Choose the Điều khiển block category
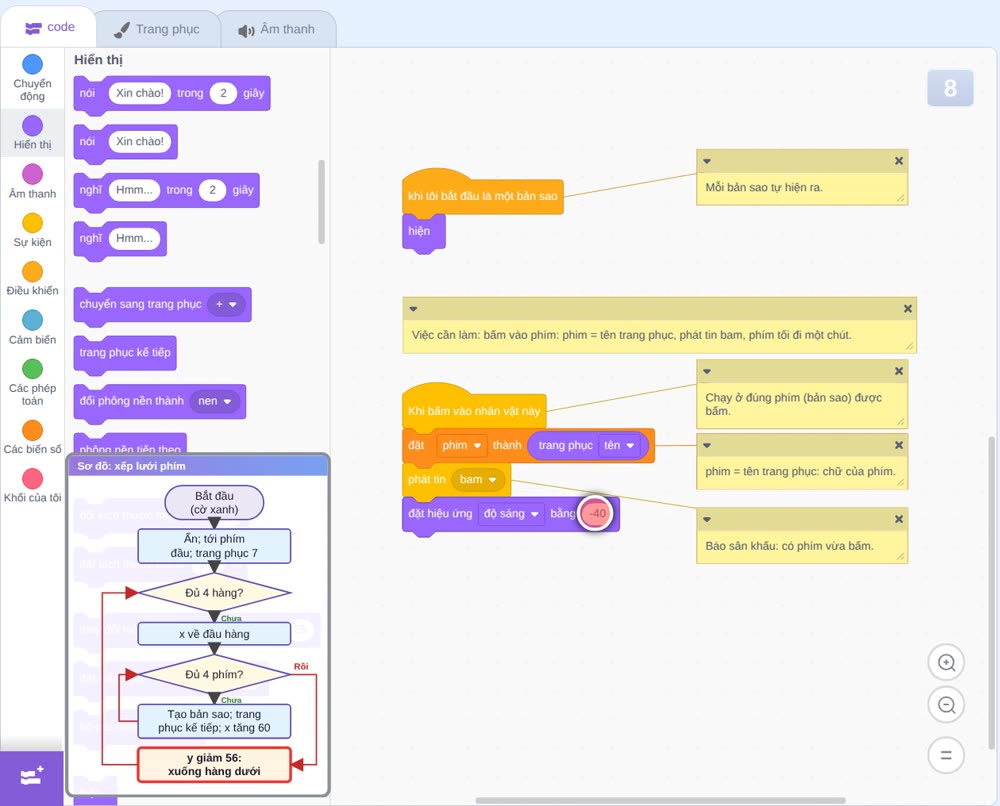 [33, 279]
